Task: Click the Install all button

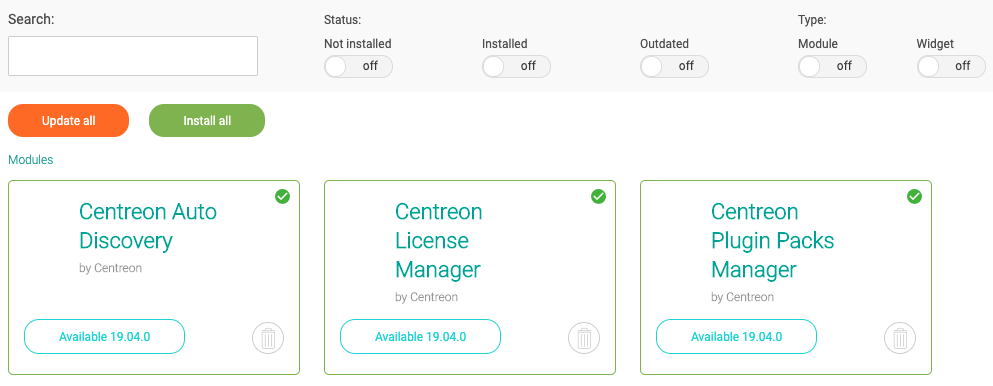Action: click(x=207, y=120)
